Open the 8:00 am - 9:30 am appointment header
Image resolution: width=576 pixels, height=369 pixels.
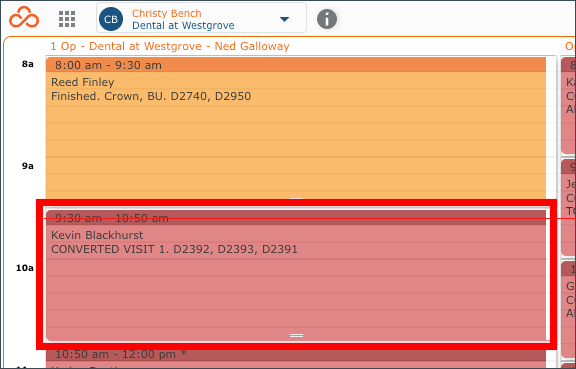click(296, 65)
